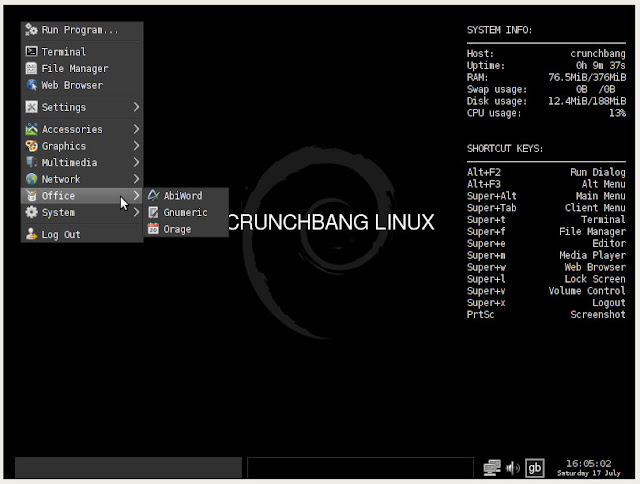Click the System gear icon
The width and height of the screenshot is (640, 484).
coord(31,212)
